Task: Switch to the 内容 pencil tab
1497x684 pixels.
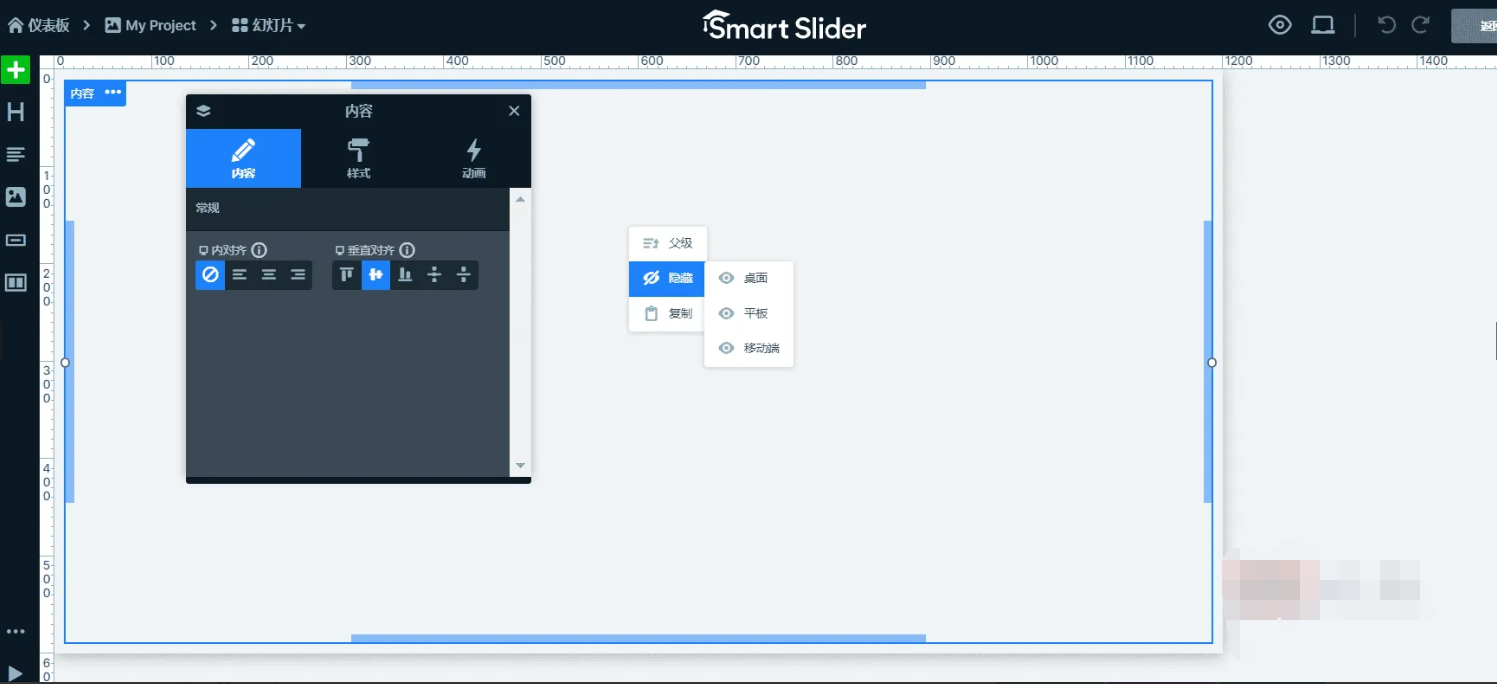Action: pyautogui.click(x=243, y=158)
